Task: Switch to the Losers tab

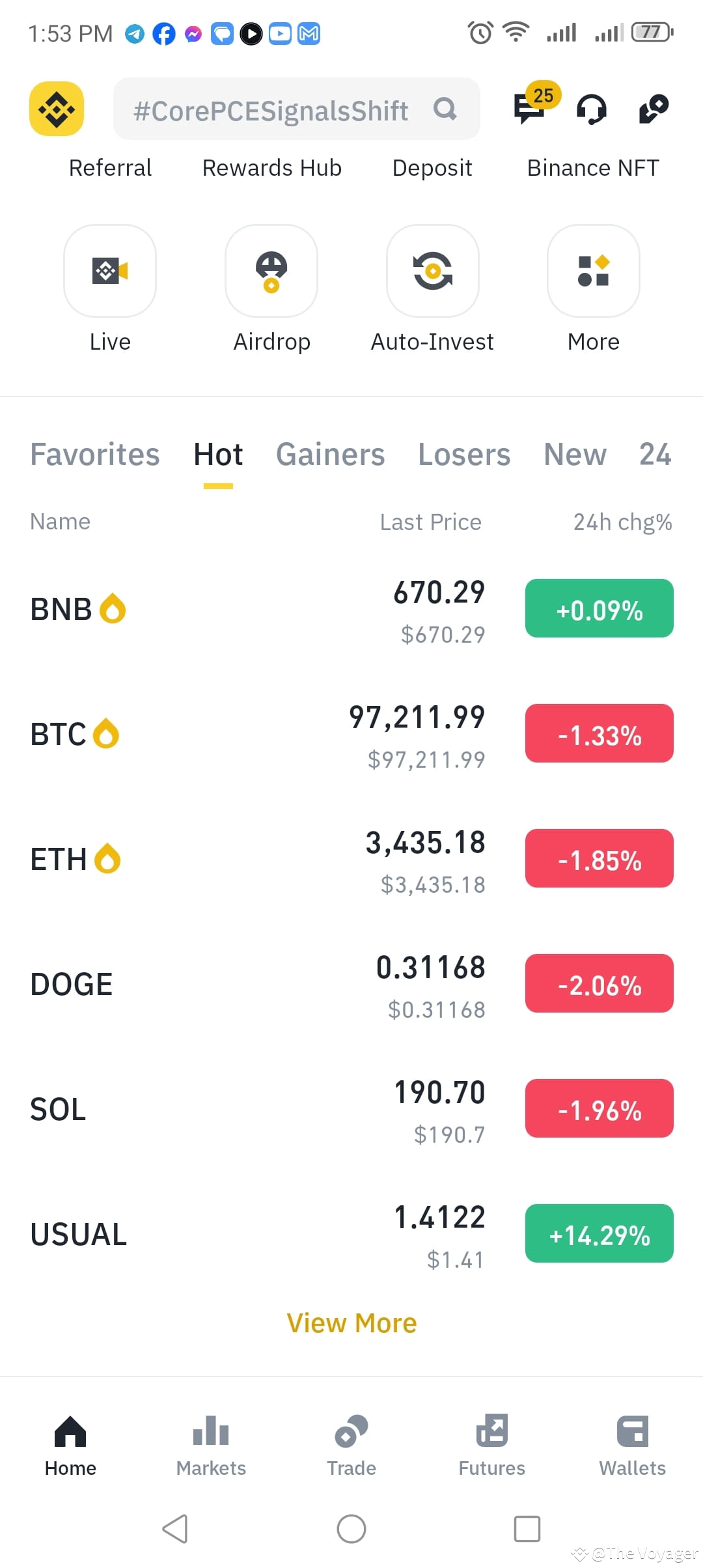Action: (x=464, y=455)
